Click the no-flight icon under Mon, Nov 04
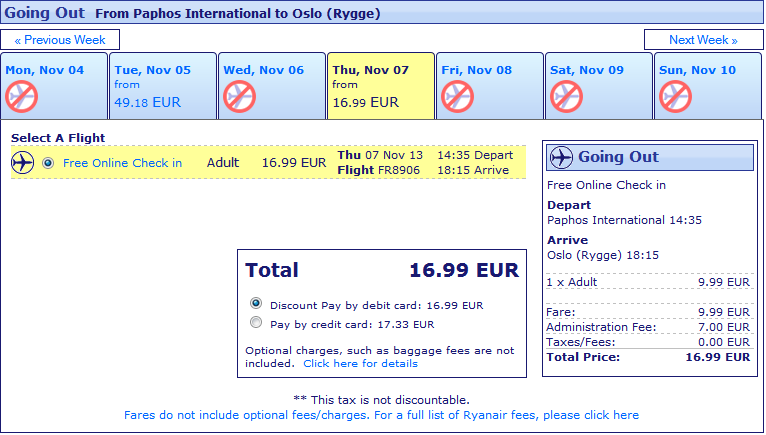The width and height of the screenshot is (766, 435). coord(21,97)
